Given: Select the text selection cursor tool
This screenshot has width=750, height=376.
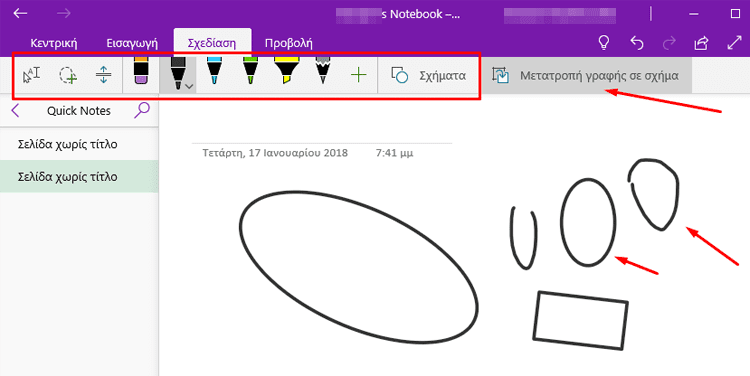Looking at the screenshot, I should click(x=32, y=76).
